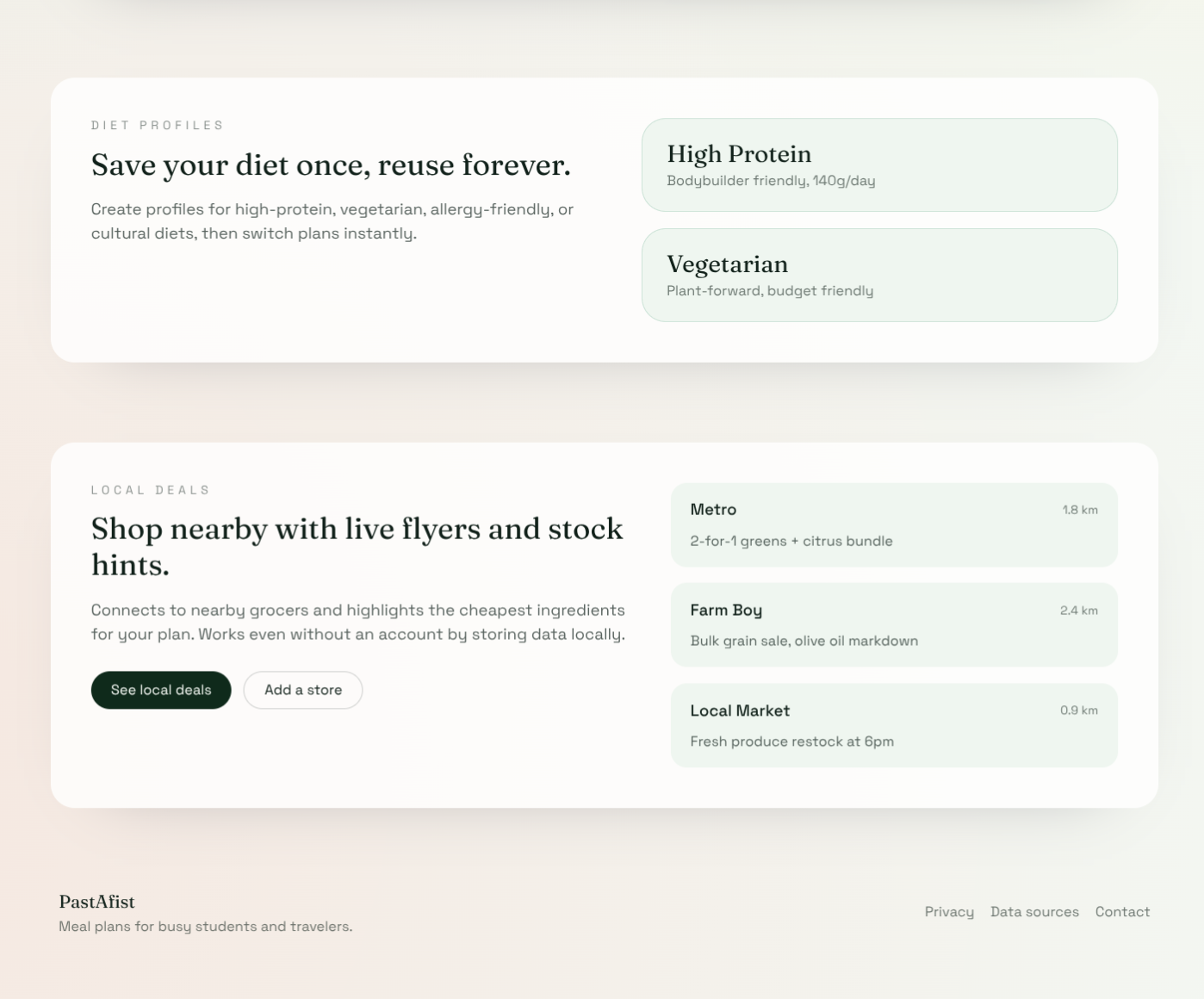
Task: Click the DIET PROFILES section label
Action: pos(158,125)
